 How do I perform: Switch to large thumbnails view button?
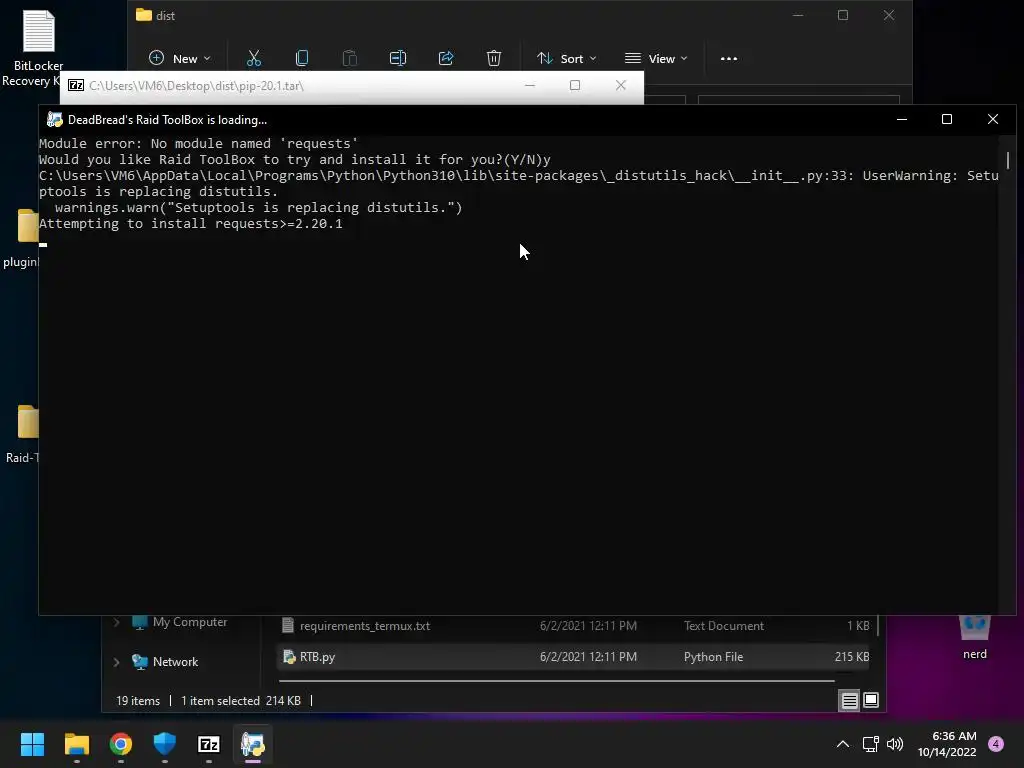tap(871, 700)
